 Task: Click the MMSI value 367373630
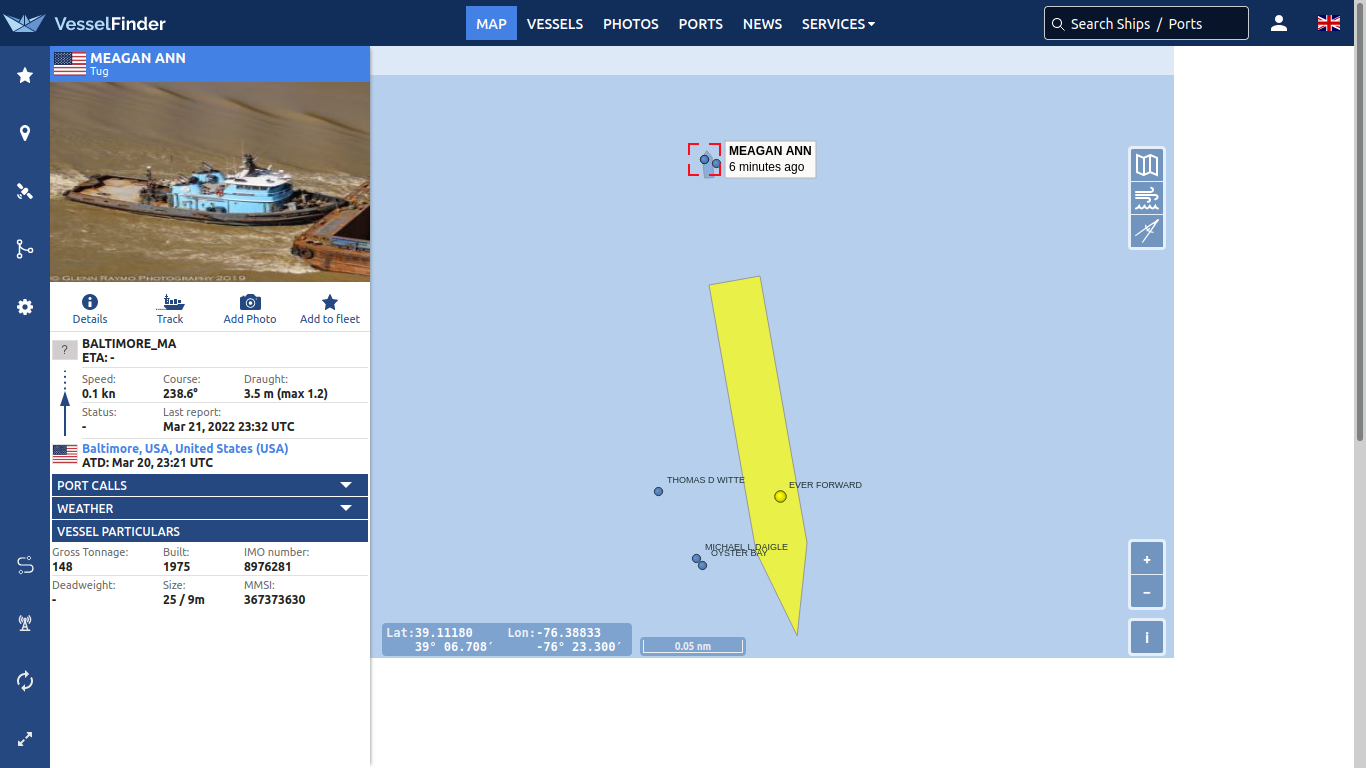pos(275,600)
